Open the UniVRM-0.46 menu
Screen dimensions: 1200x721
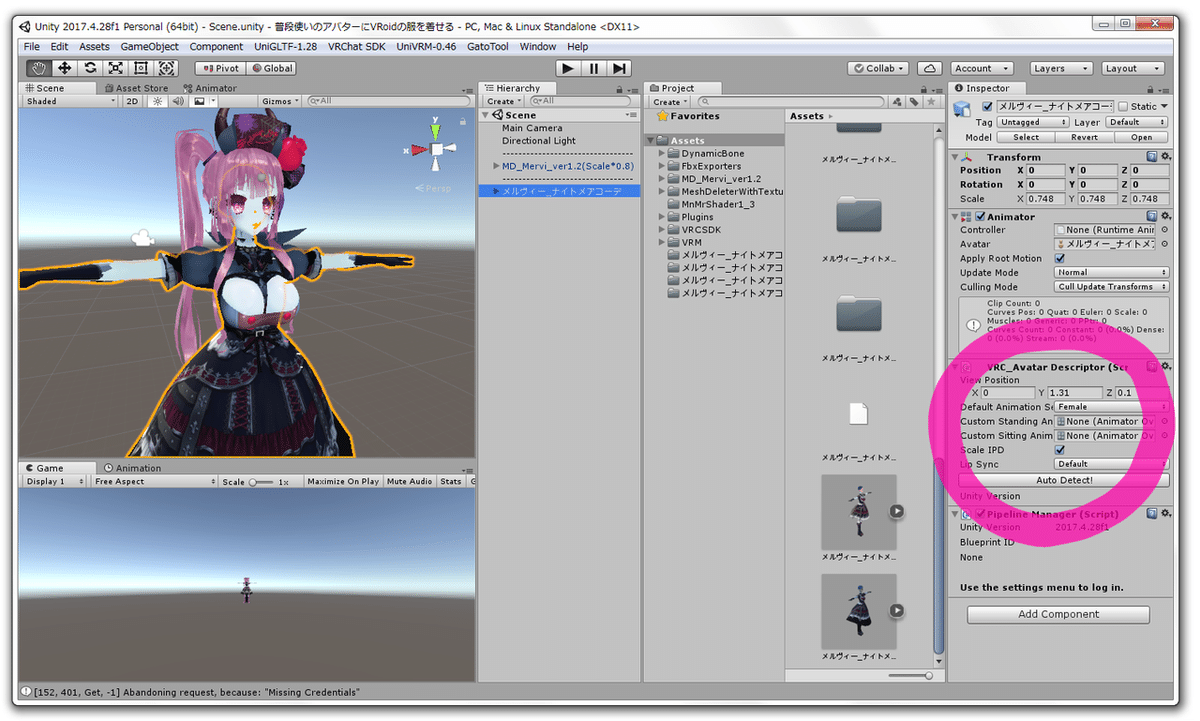click(426, 46)
